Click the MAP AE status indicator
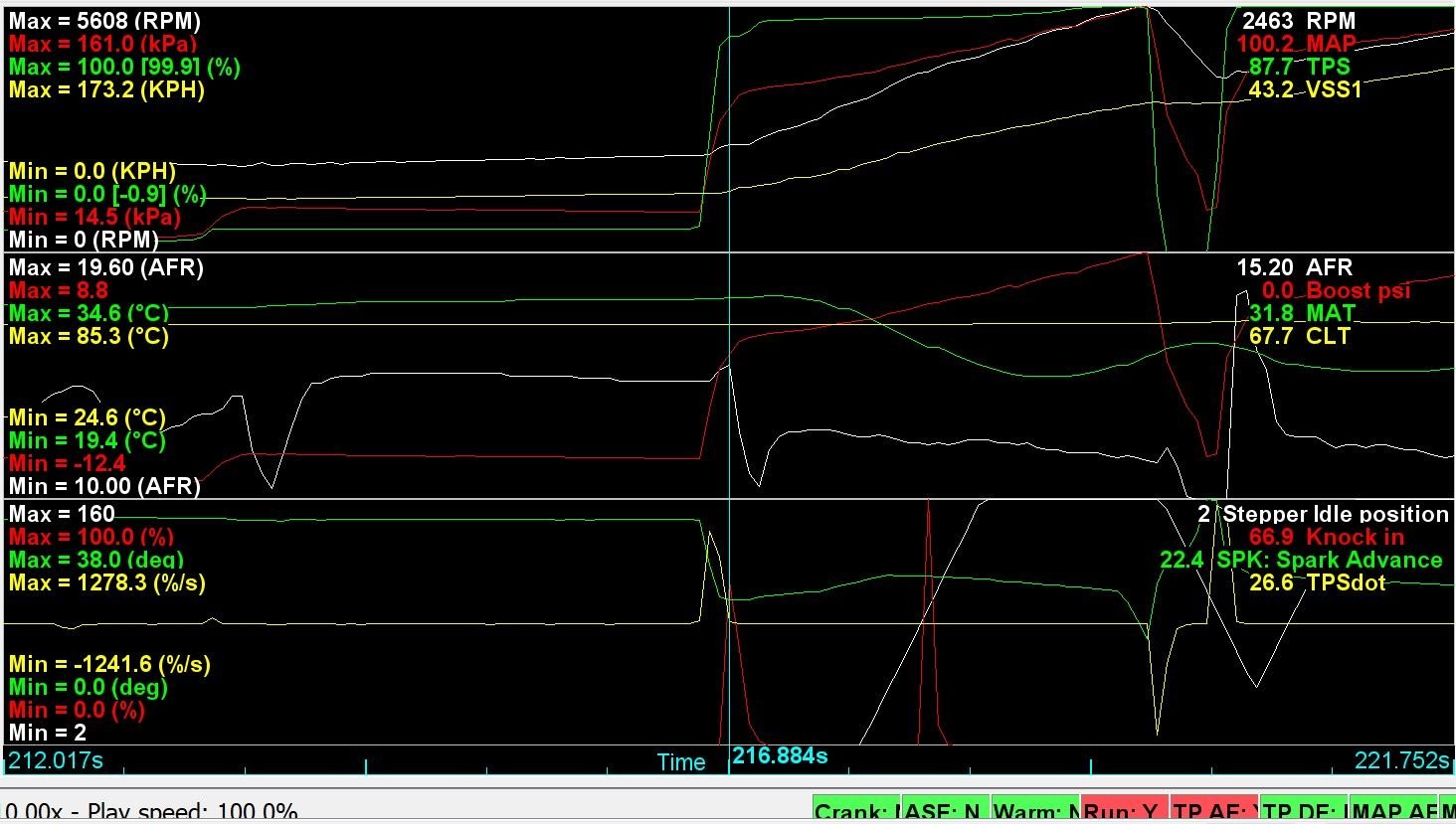Viewport: 1456px width, 824px height. [1393, 811]
